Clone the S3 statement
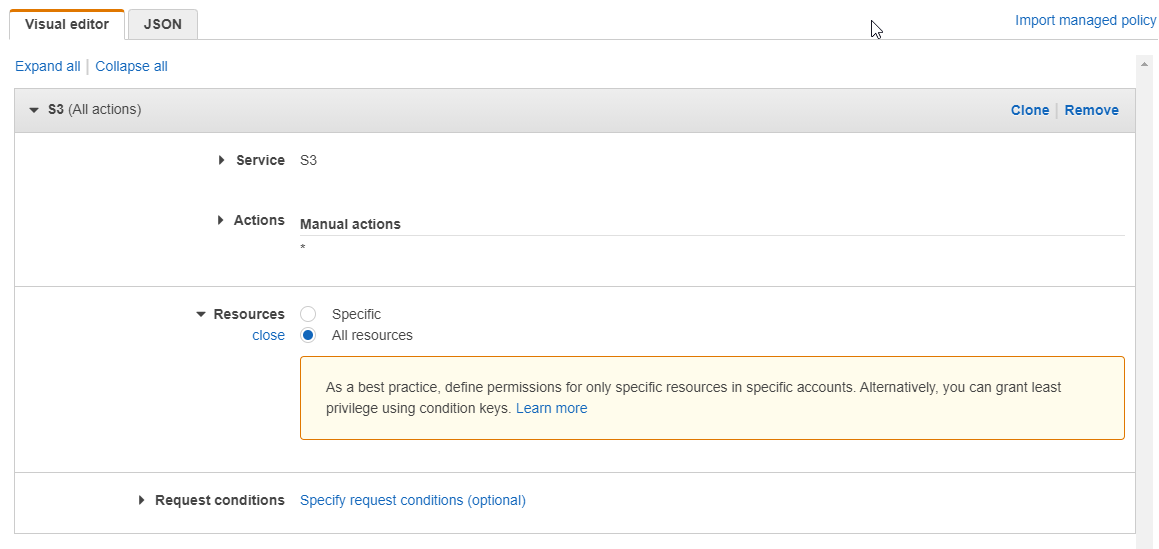The height and width of the screenshot is (549, 1159). (x=1030, y=110)
